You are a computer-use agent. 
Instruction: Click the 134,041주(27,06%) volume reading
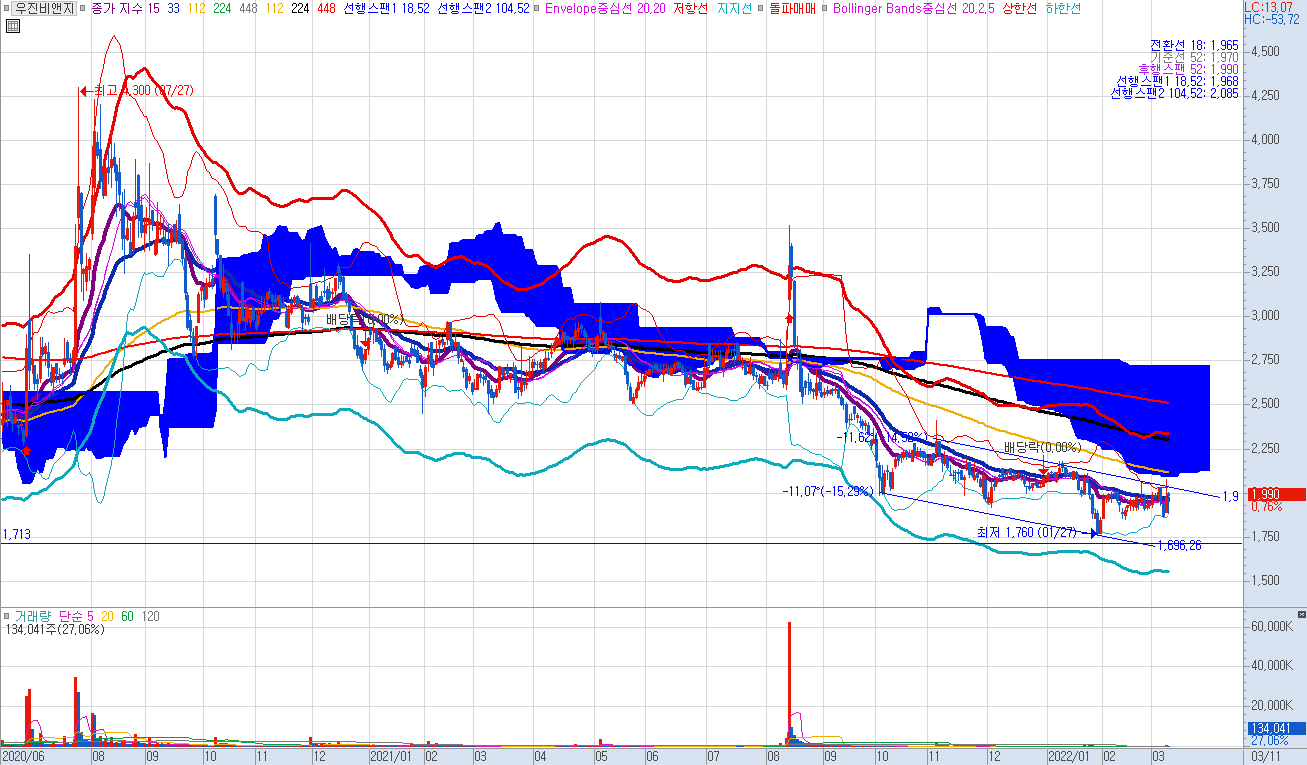point(55,629)
